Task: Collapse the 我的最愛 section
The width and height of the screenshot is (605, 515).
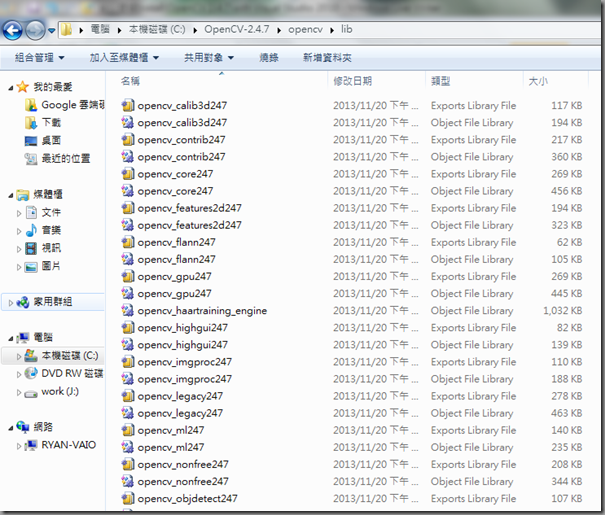Action: point(11,88)
